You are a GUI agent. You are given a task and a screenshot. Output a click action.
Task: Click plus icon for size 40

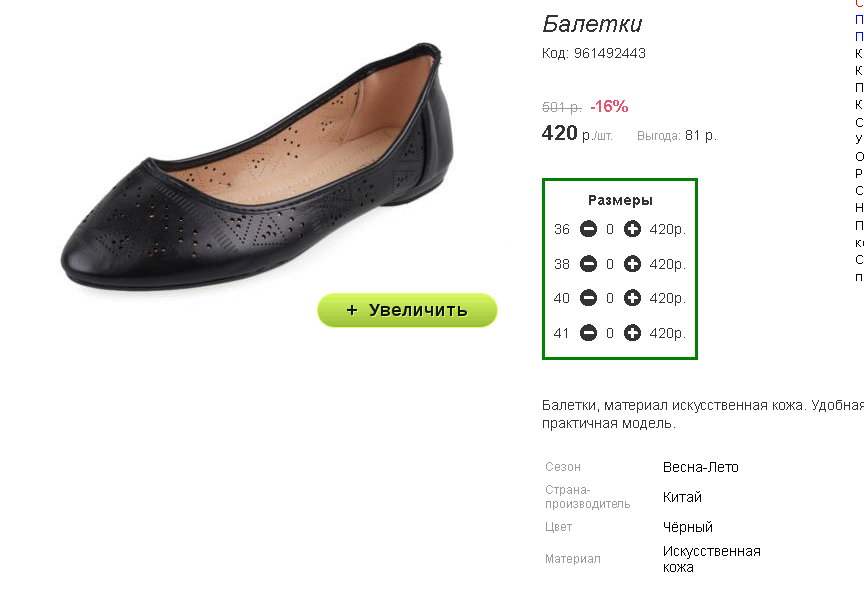[x=632, y=298]
